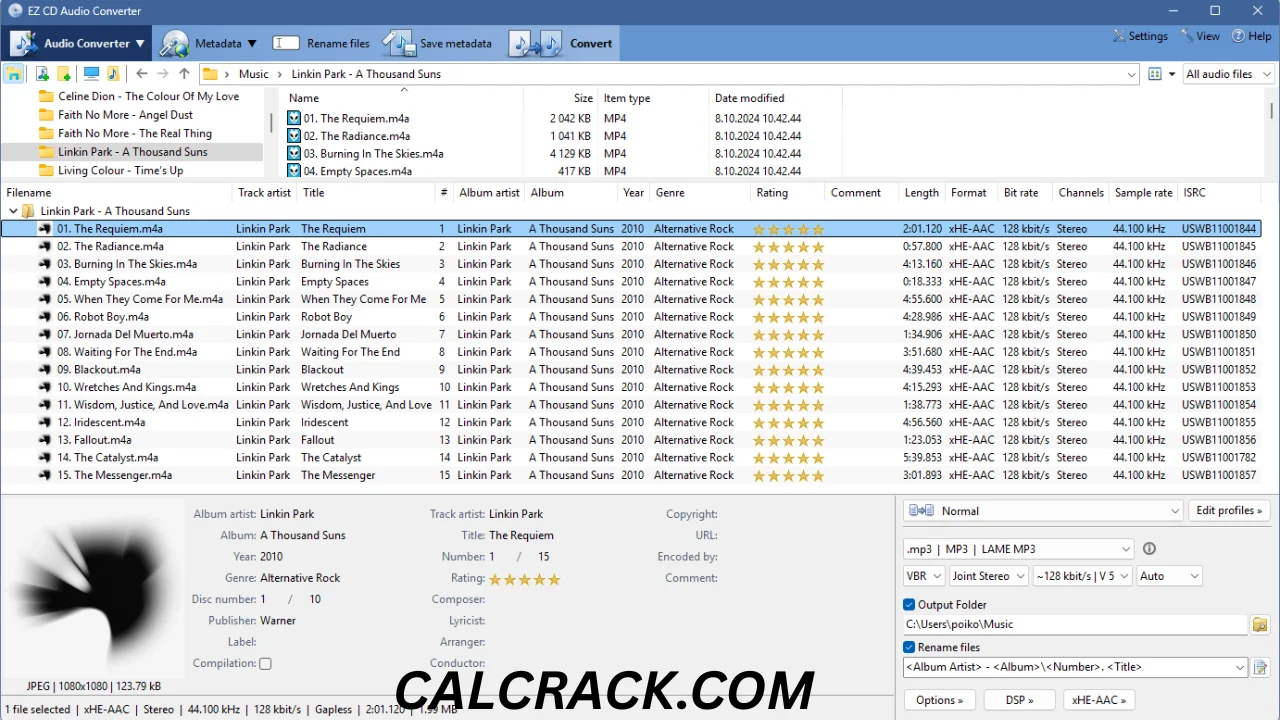Sort file browser by Date modified
This screenshot has height=720, width=1280.
click(x=750, y=98)
